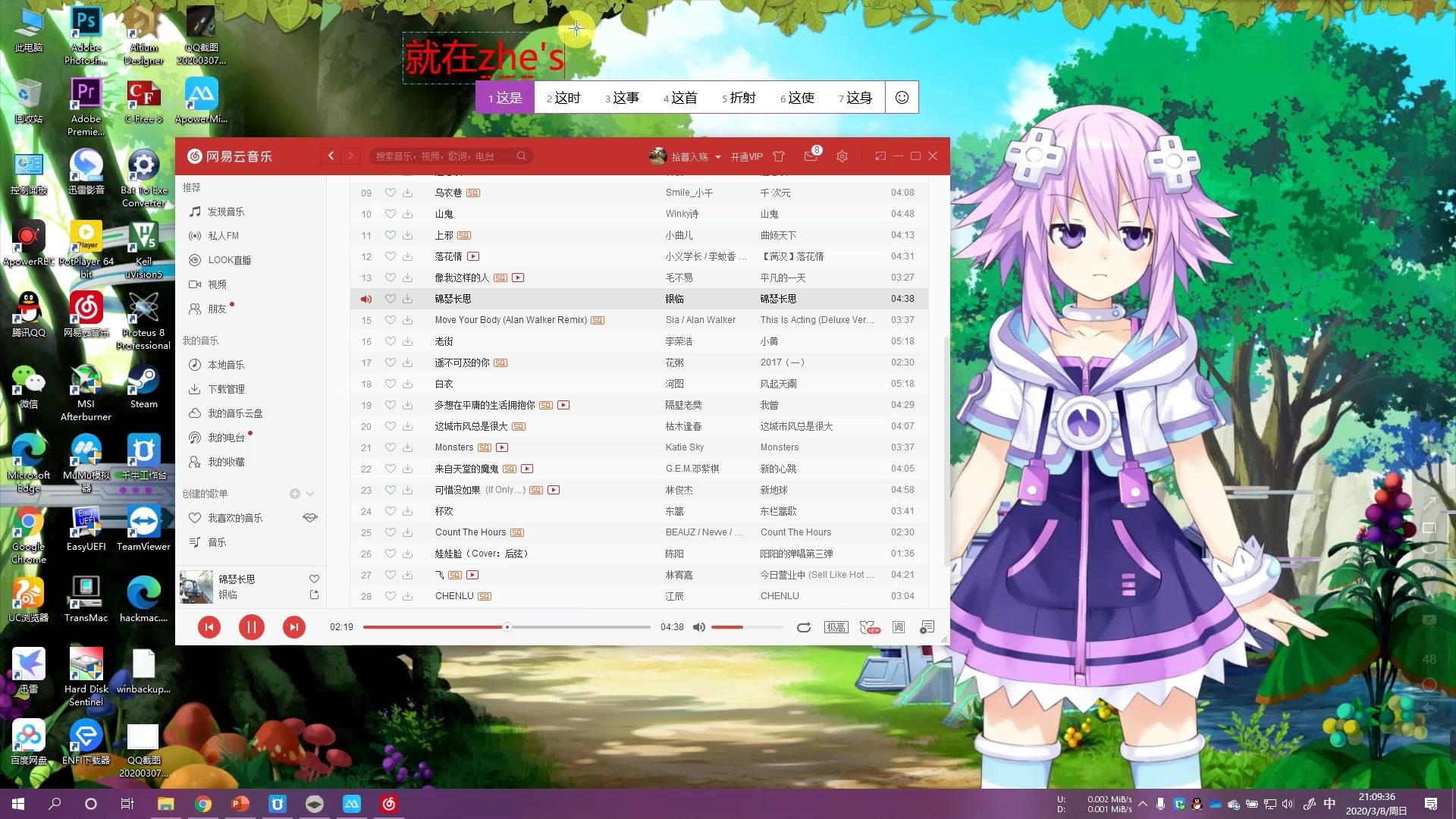Viewport: 1456px width, 819px height.
Task: Click the lyrics display icon
Action: [897, 627]
